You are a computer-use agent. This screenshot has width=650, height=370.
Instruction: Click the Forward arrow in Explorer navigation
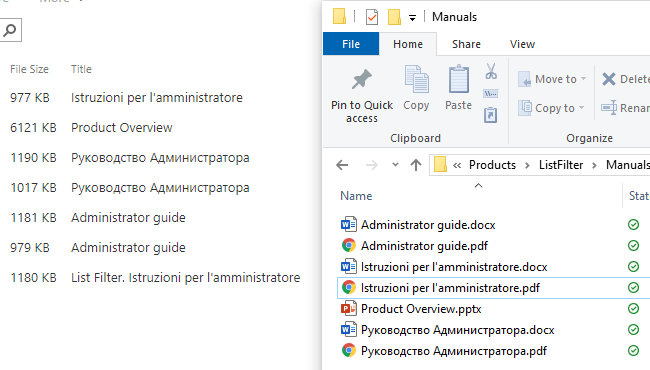371,165
